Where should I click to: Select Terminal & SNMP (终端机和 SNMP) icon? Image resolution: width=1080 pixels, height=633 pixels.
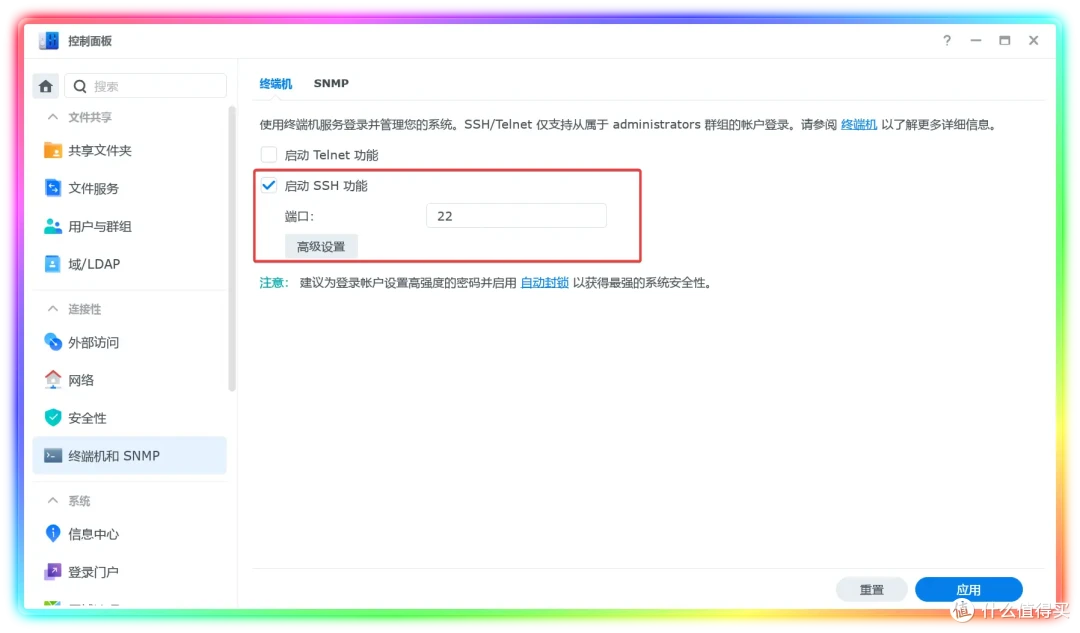(x=52, y=455)
